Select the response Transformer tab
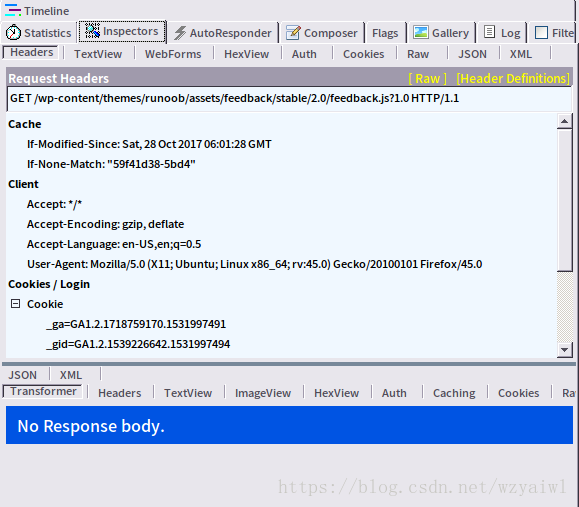 (x=43, y=391)
